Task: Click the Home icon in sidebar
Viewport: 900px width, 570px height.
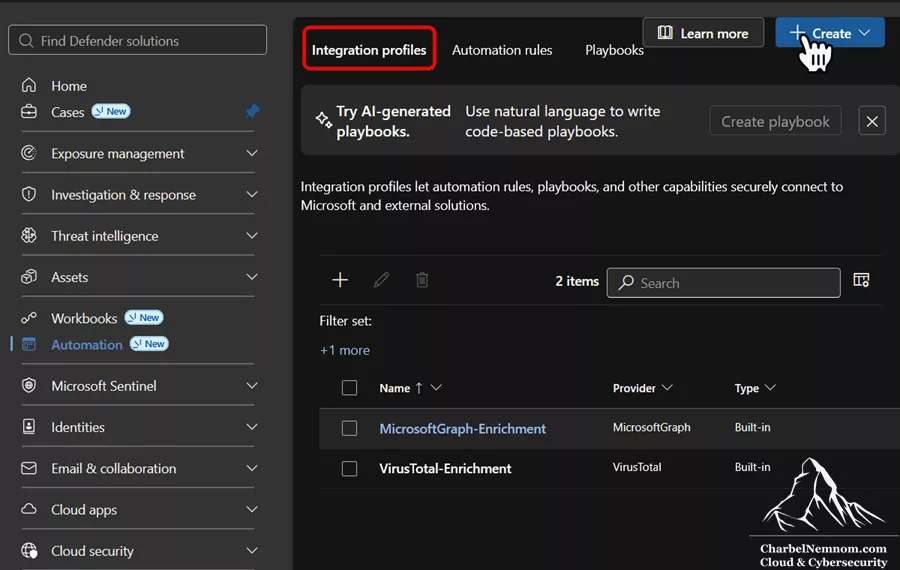Action: pyautogui.click(x=29, y=86)
